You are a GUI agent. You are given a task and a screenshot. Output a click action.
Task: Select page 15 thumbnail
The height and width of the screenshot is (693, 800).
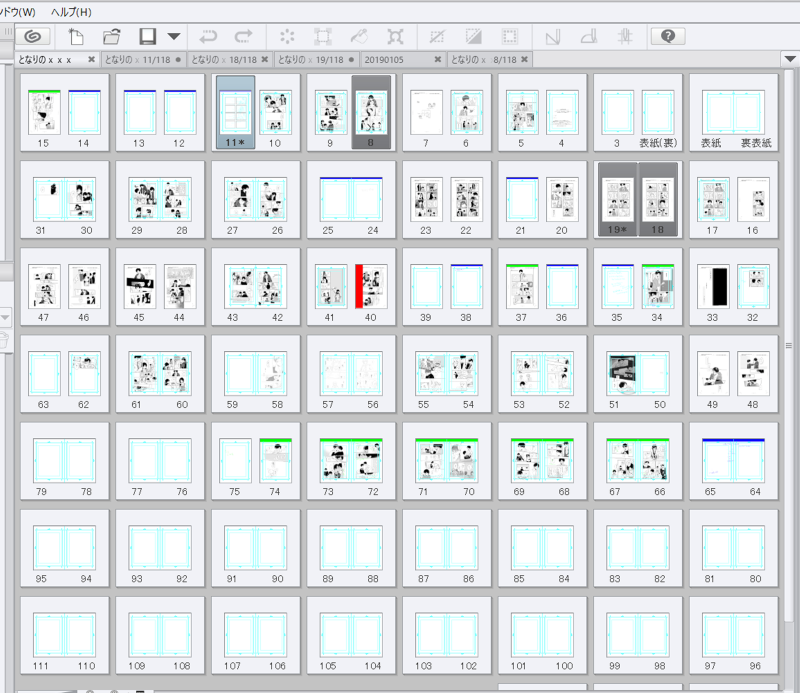point(44,113)
